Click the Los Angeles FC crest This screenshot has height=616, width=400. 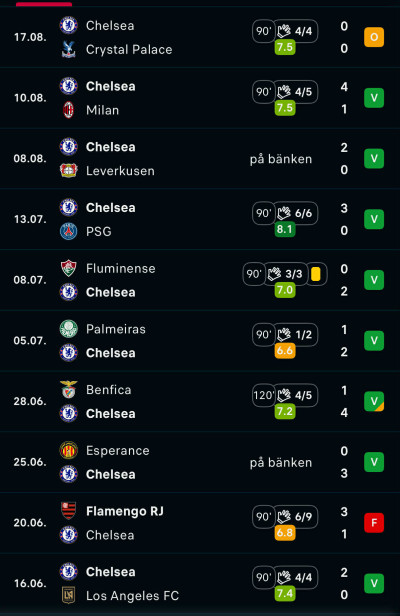point(68,596)
